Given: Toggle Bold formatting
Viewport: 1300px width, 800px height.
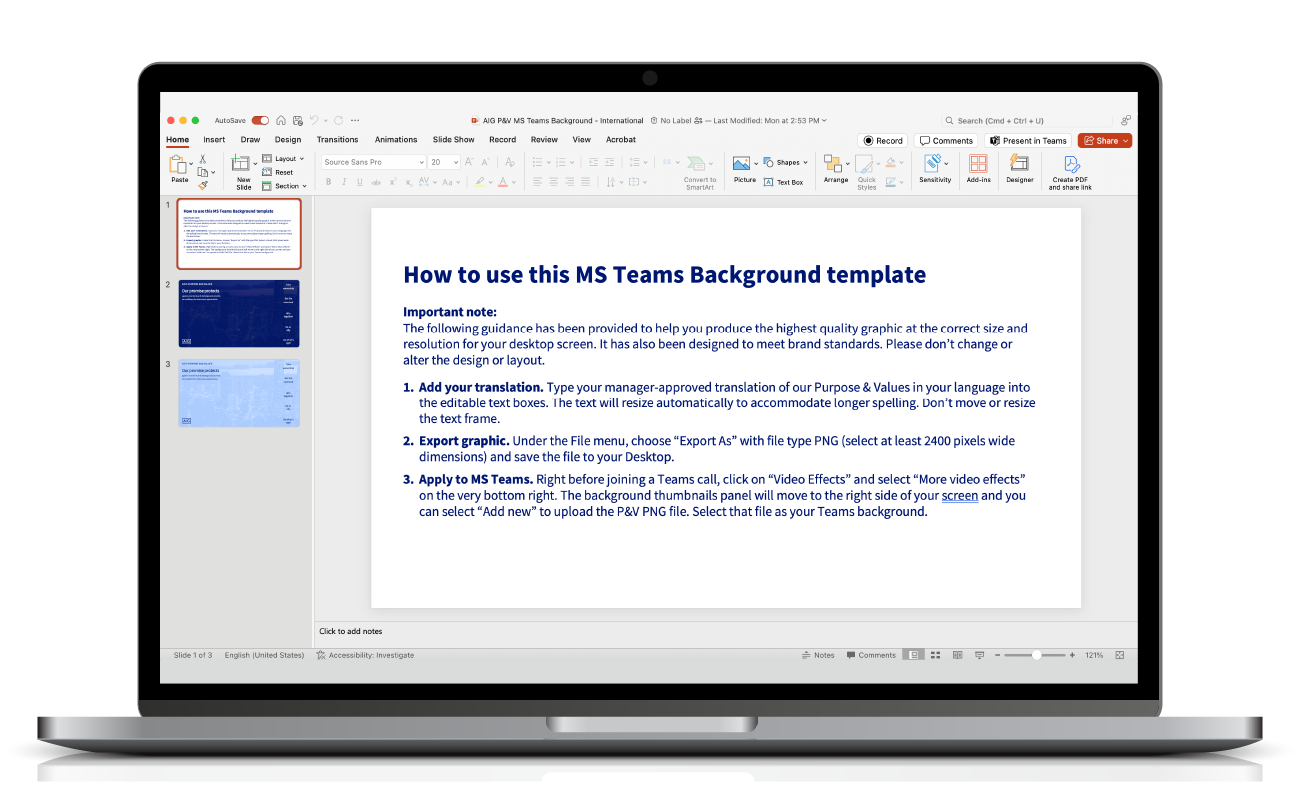Looking at the screenshot, I should click(x=328, y=182).
